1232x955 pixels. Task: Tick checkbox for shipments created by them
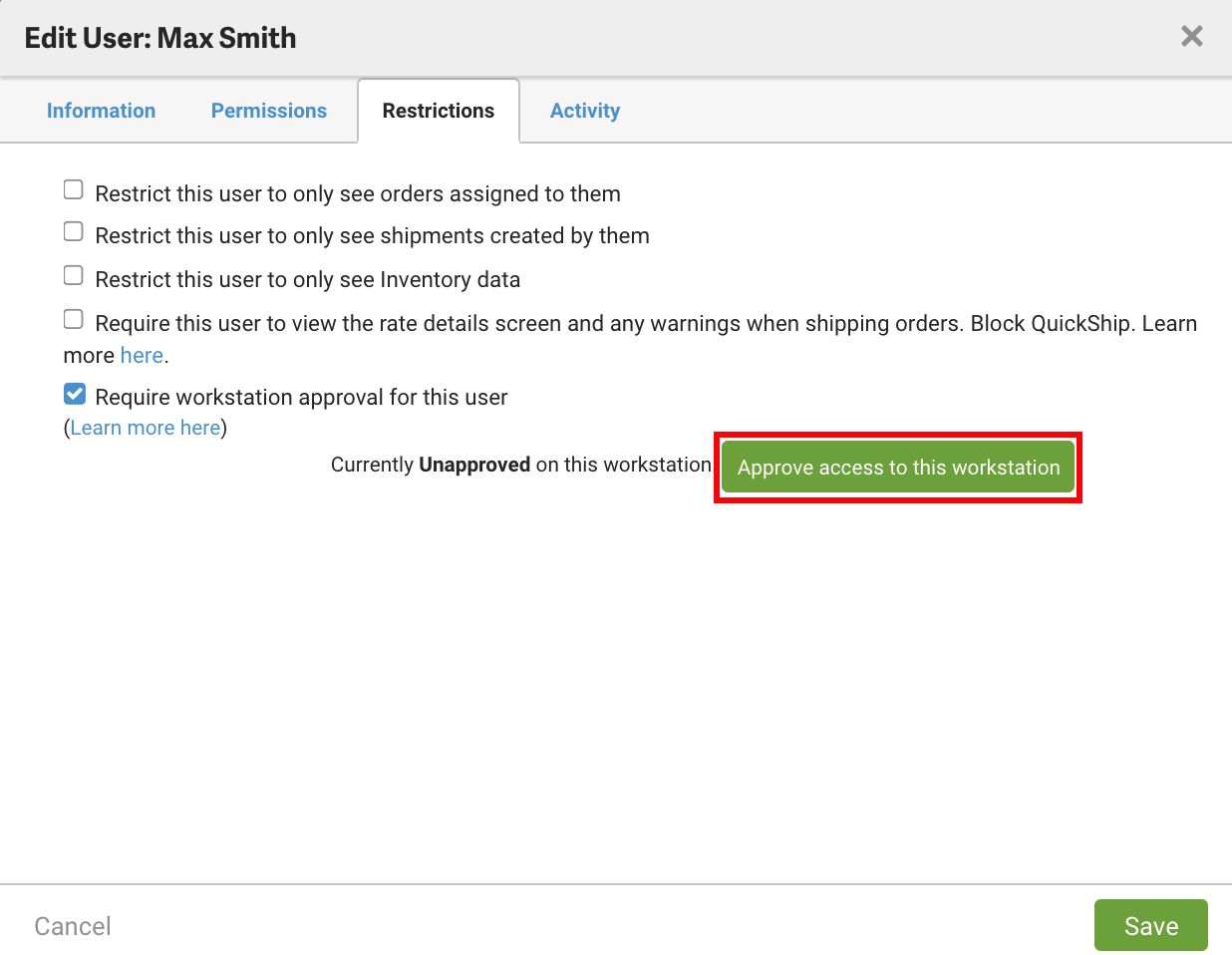[x=74, y=232]
